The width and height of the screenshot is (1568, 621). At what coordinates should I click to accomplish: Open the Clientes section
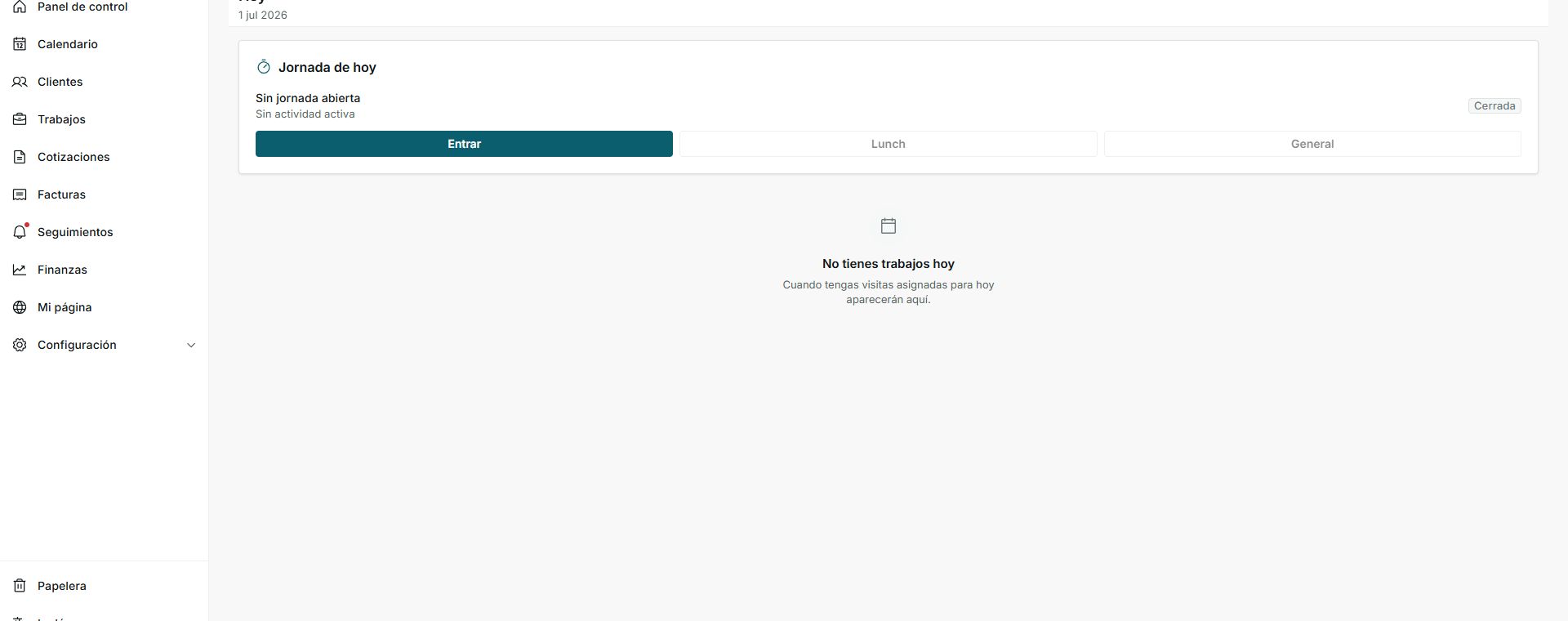[60, 82]
